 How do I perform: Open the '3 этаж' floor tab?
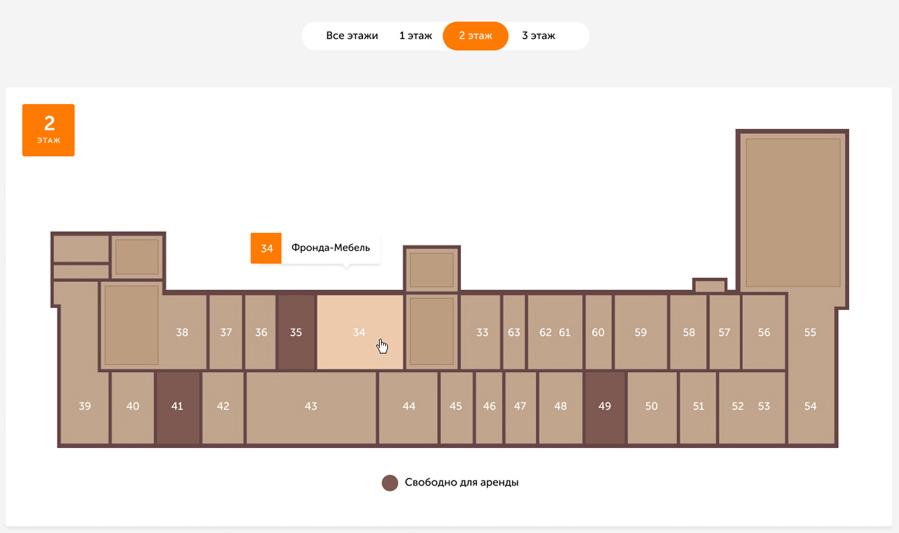(x=538, y=36)
